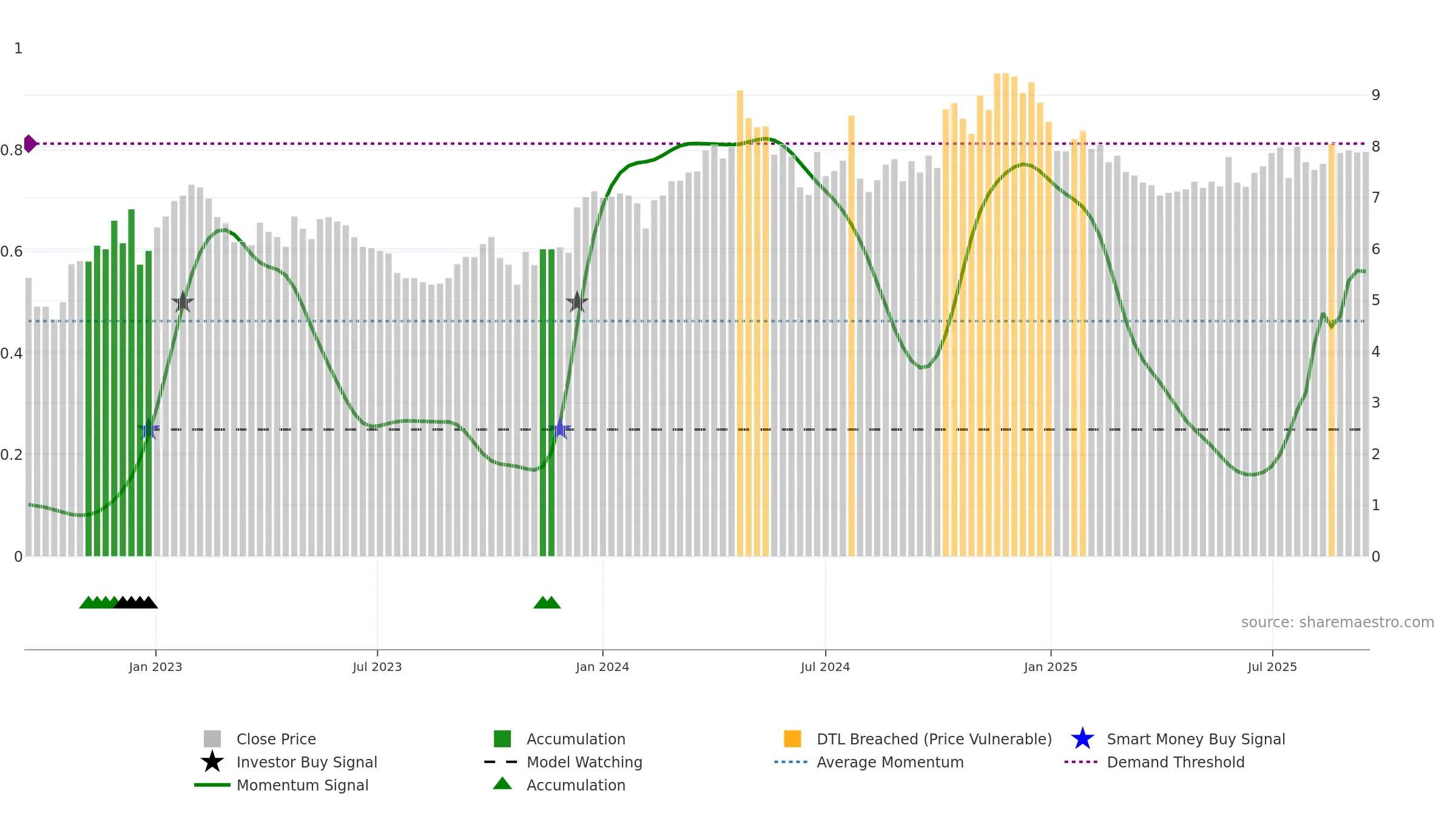Click the purple diamond Demand Threshold marker
The width and height of the screenshot is (1456, 819).
click(30, 144)
